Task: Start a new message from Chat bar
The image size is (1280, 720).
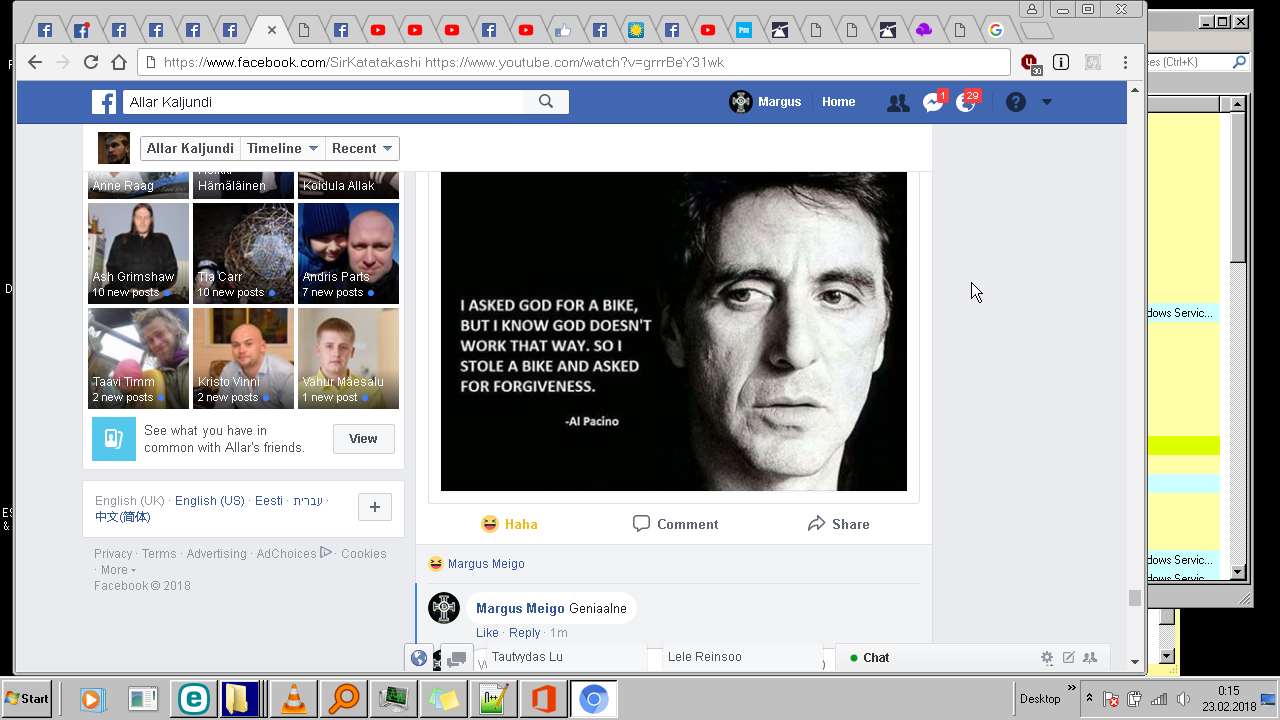Action: coord(1069,657)
